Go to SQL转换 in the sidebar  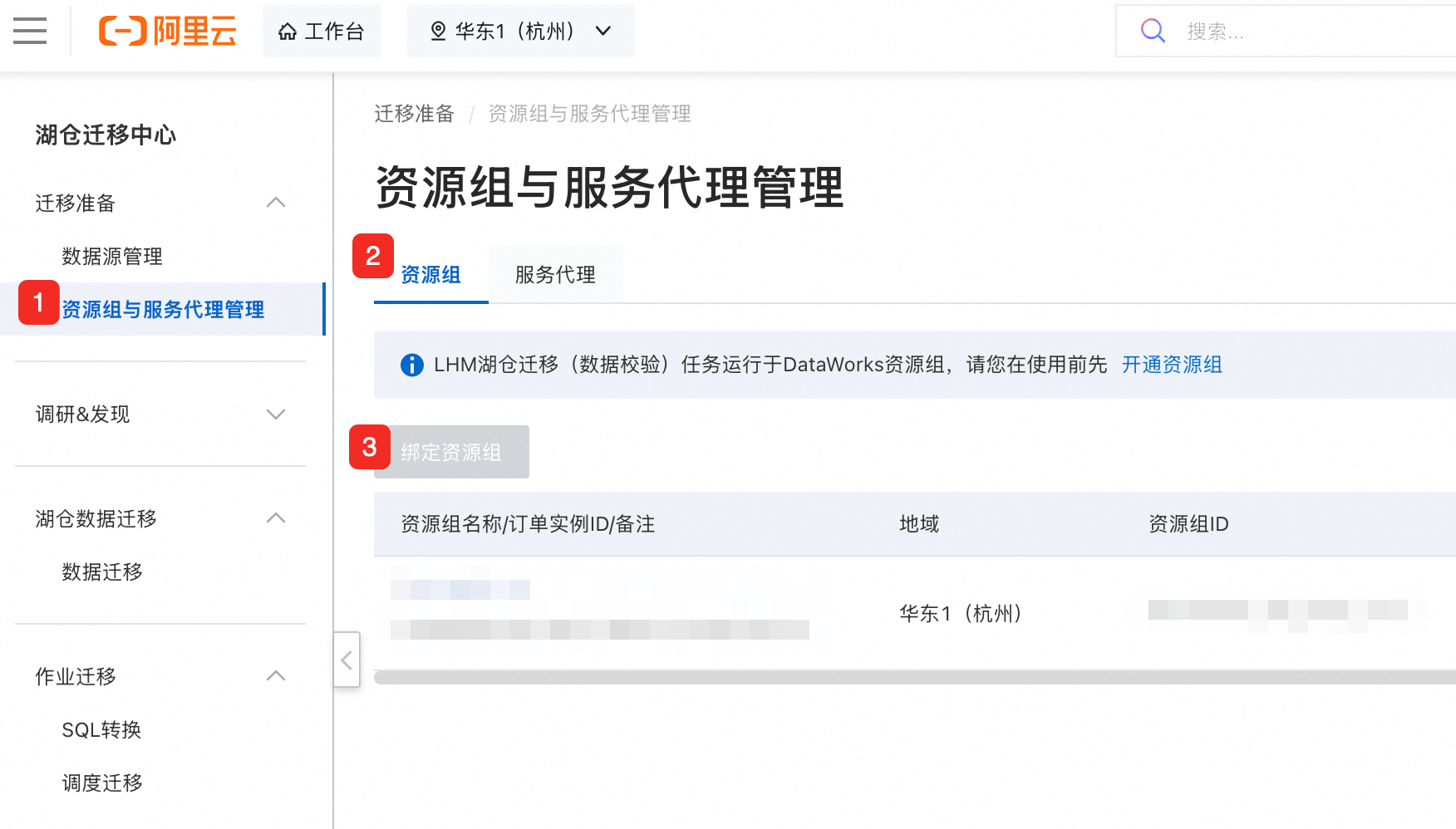click(101, 729)
